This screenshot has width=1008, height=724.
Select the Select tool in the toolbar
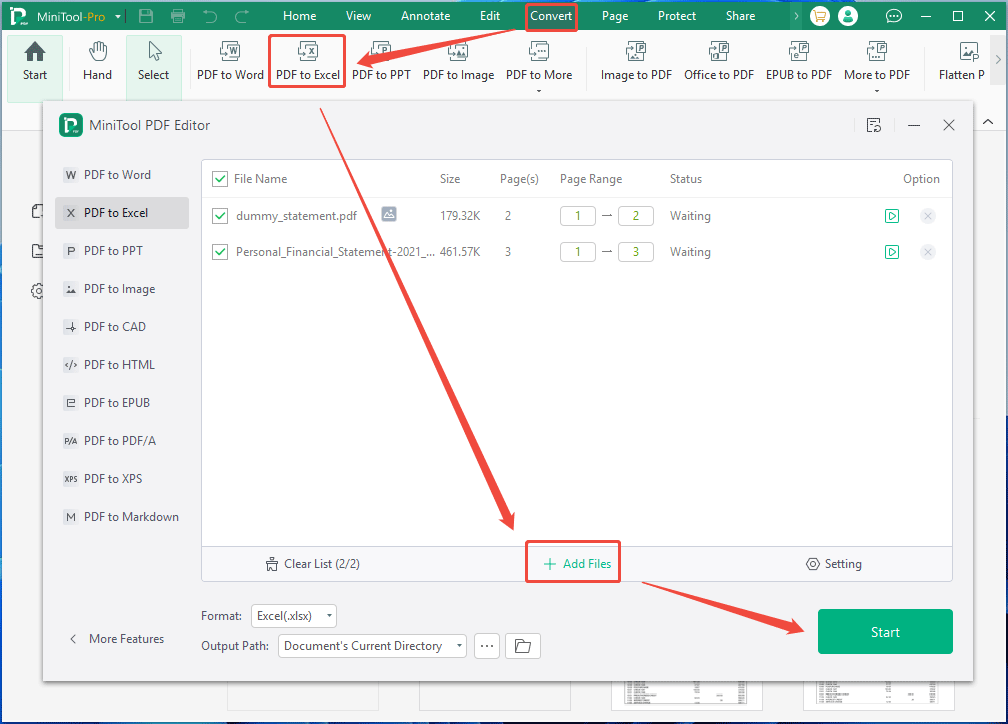[x=153, y=62]
